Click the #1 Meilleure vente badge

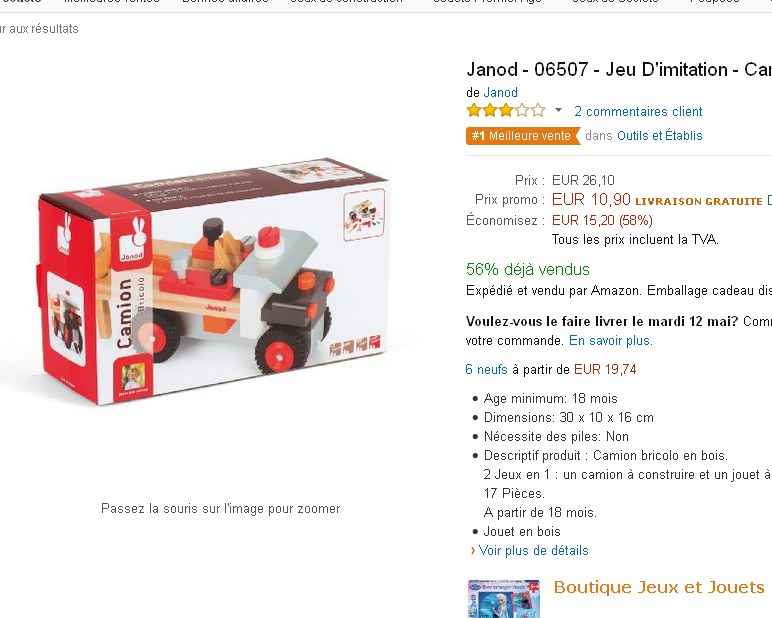523,136
